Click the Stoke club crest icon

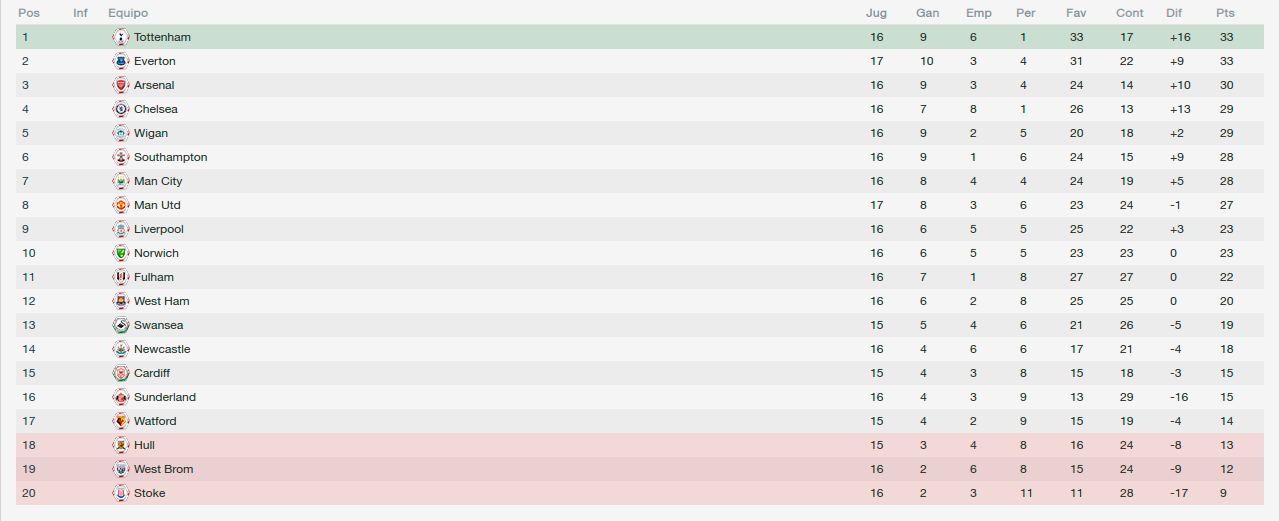pos(121,493)
